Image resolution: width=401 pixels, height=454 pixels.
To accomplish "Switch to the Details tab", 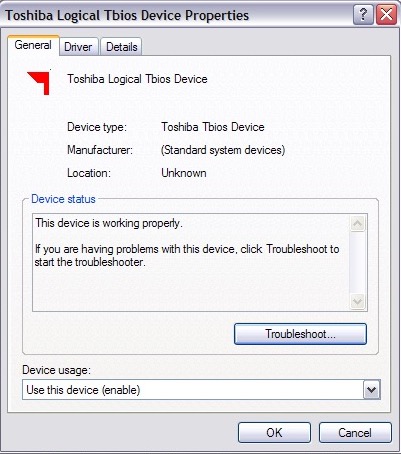I will (x=122, y=47).
